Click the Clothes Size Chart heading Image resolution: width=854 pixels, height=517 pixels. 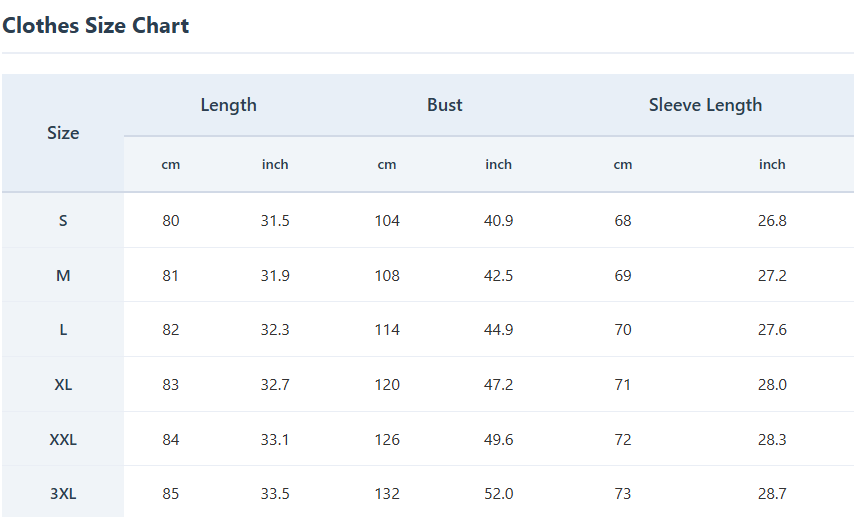[96, 26]
